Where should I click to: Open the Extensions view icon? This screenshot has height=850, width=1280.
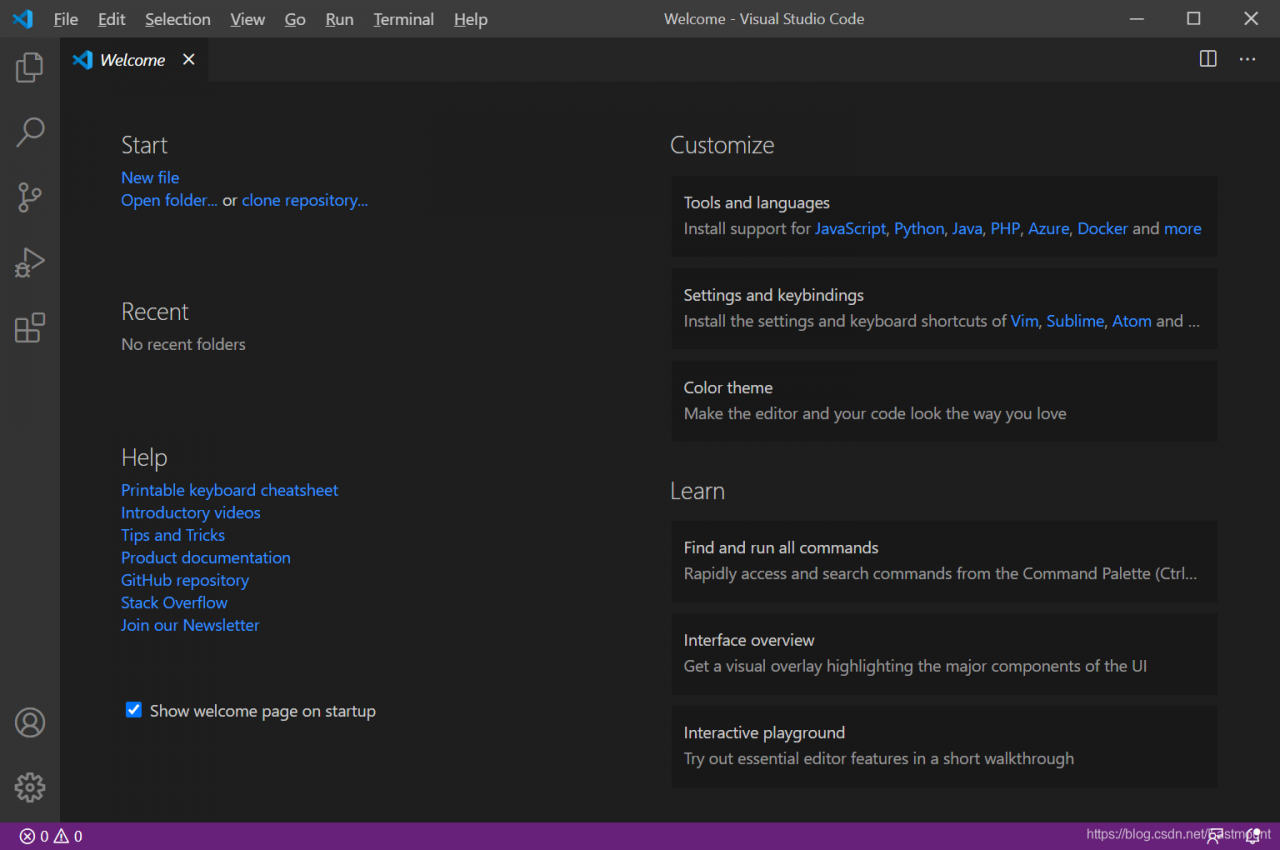point(30,327)
